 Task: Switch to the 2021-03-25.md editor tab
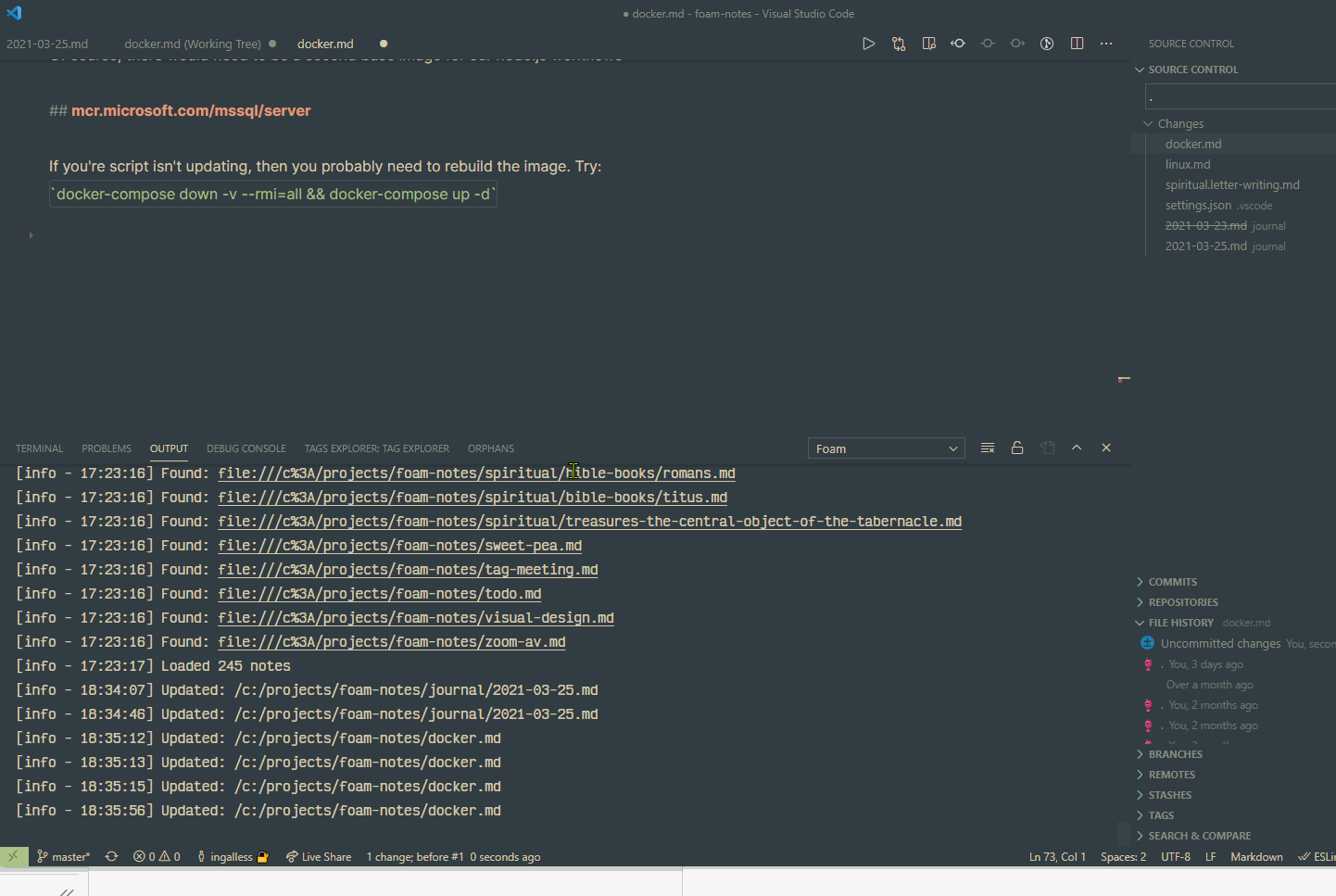point(47,43)
